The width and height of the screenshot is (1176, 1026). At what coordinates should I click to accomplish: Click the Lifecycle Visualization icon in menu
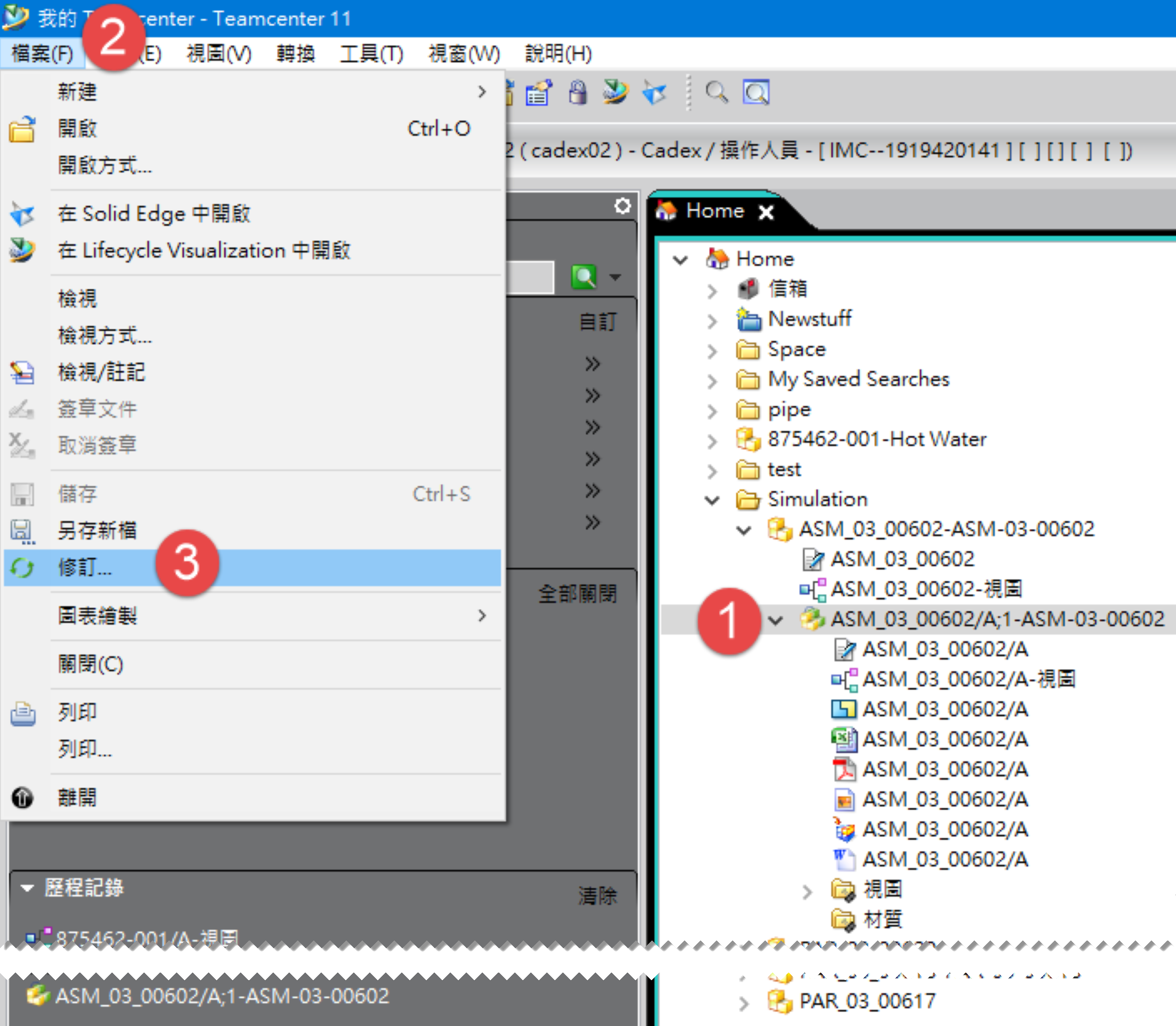click(22, 250)
